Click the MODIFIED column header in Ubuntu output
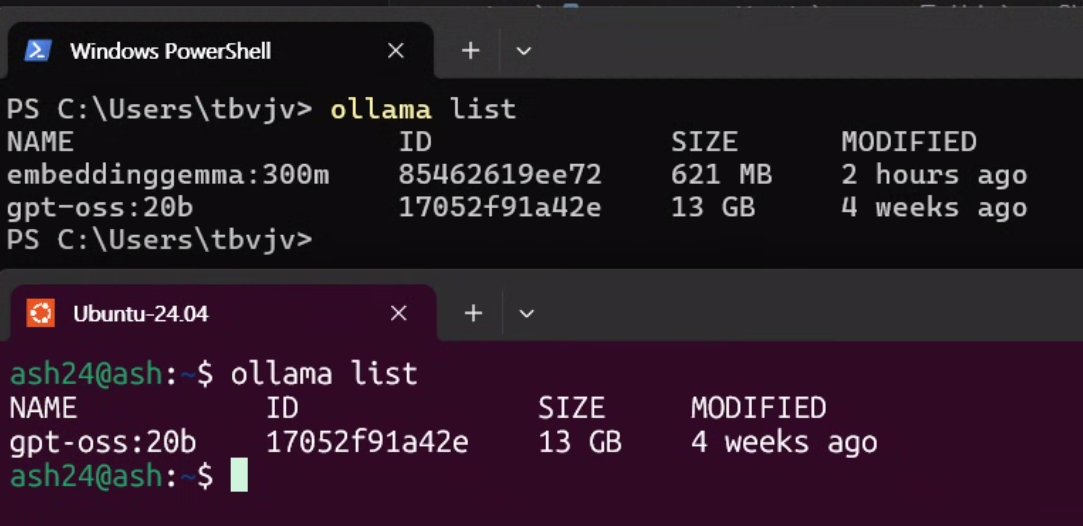Image resolution: width=1083 pixels, height=526 pixels. tap(758, 408)
